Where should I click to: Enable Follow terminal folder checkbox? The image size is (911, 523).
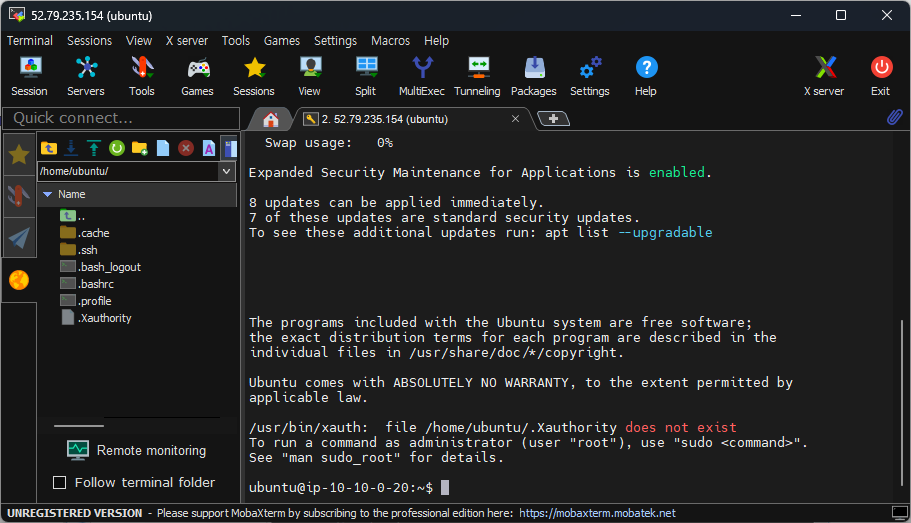[59, 482]
